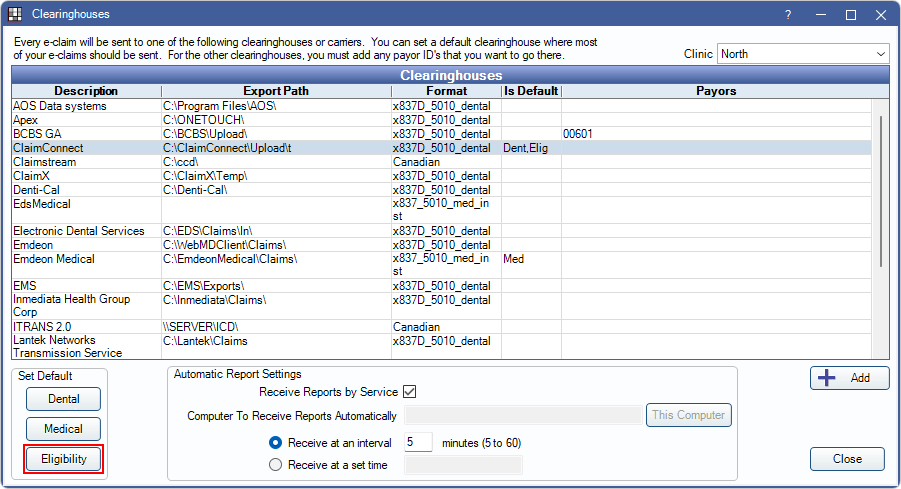Sort by the Description column header
This screenshot has height=489, width=901.
click(x=86, y=91)
